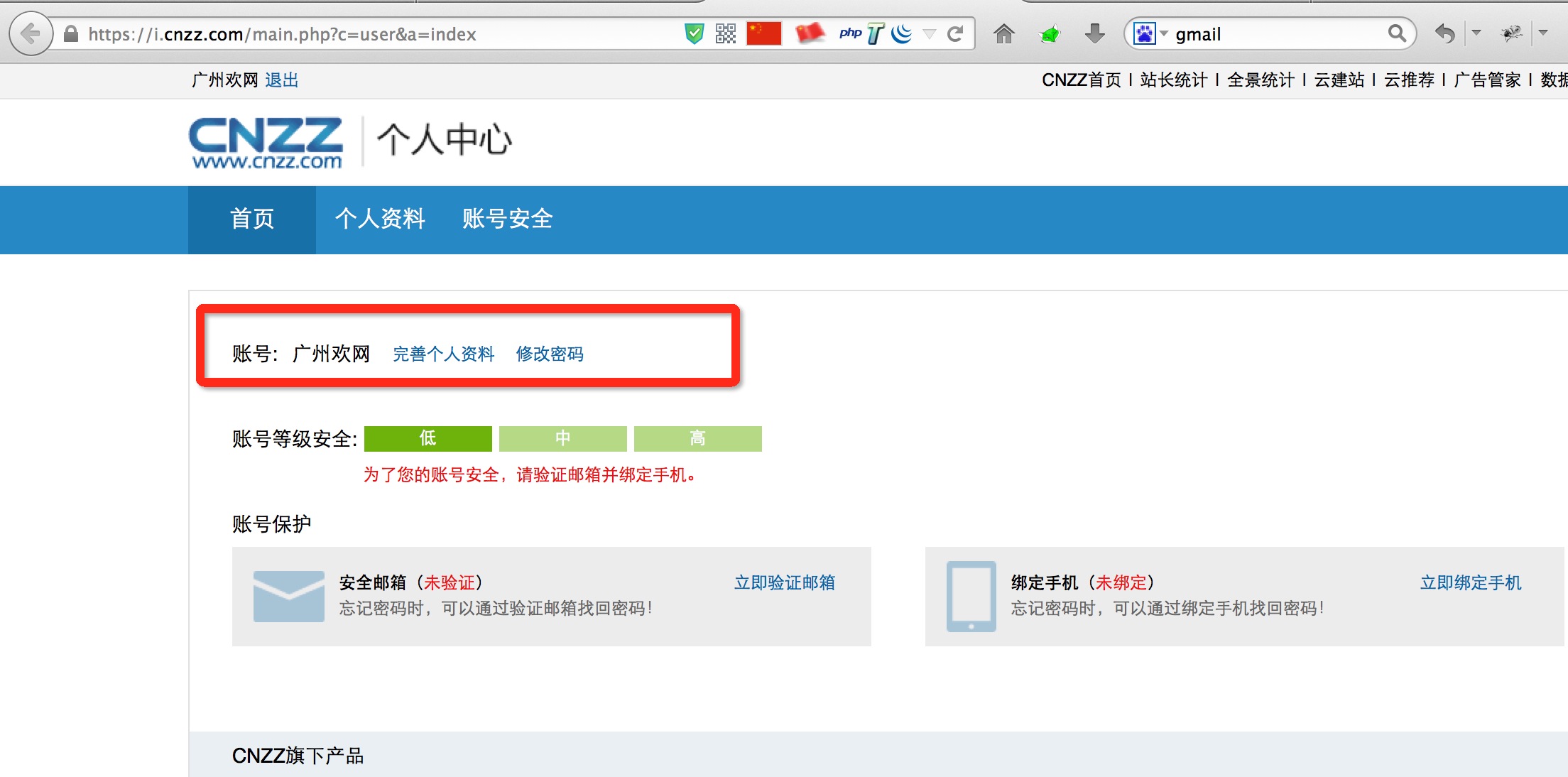Click the 账号保护 heading
Viewport: 1568px width, 777px height.
click(x=272, y=524)
